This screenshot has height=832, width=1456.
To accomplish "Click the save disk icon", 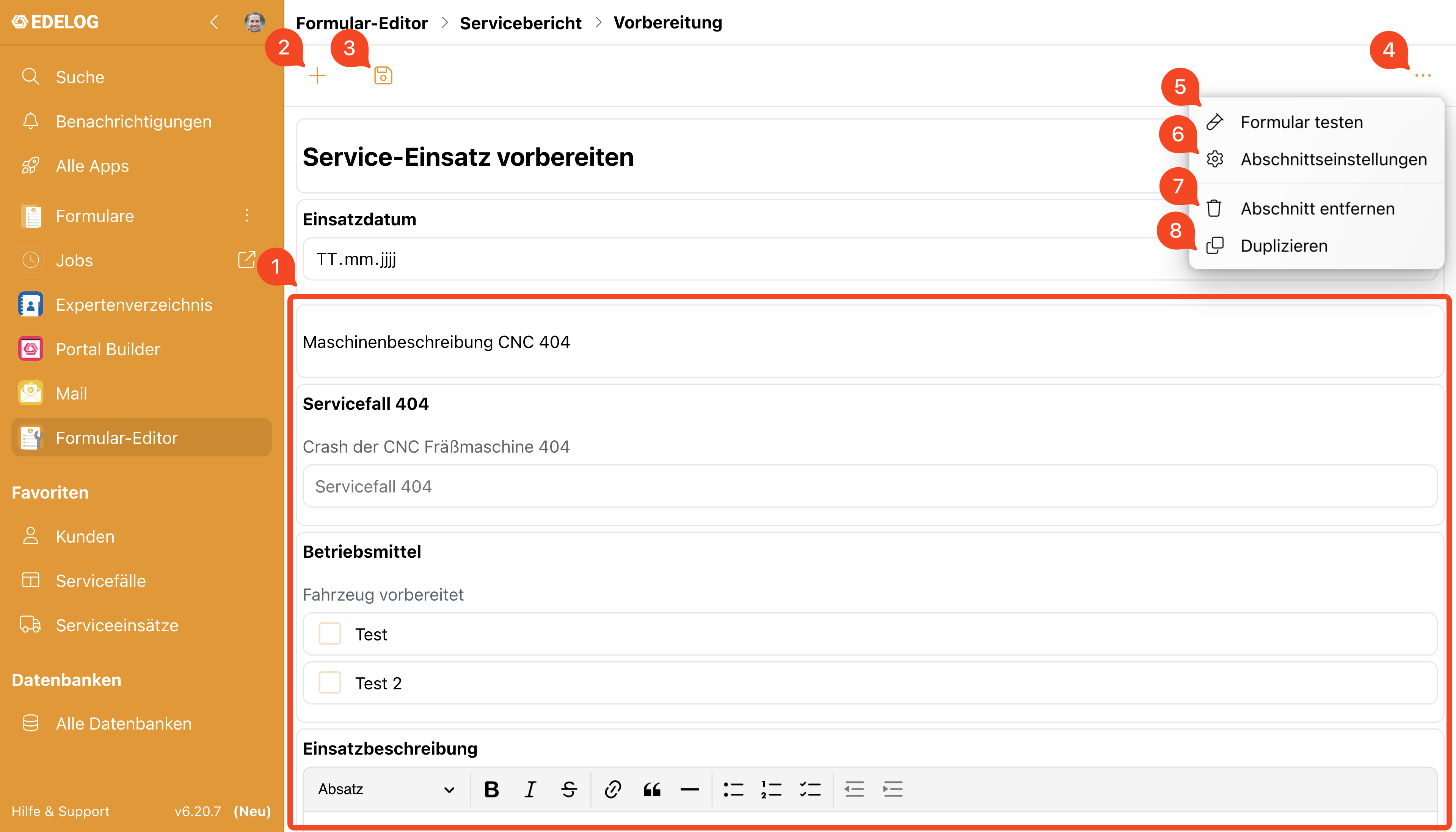I will [x=383, y=75].
